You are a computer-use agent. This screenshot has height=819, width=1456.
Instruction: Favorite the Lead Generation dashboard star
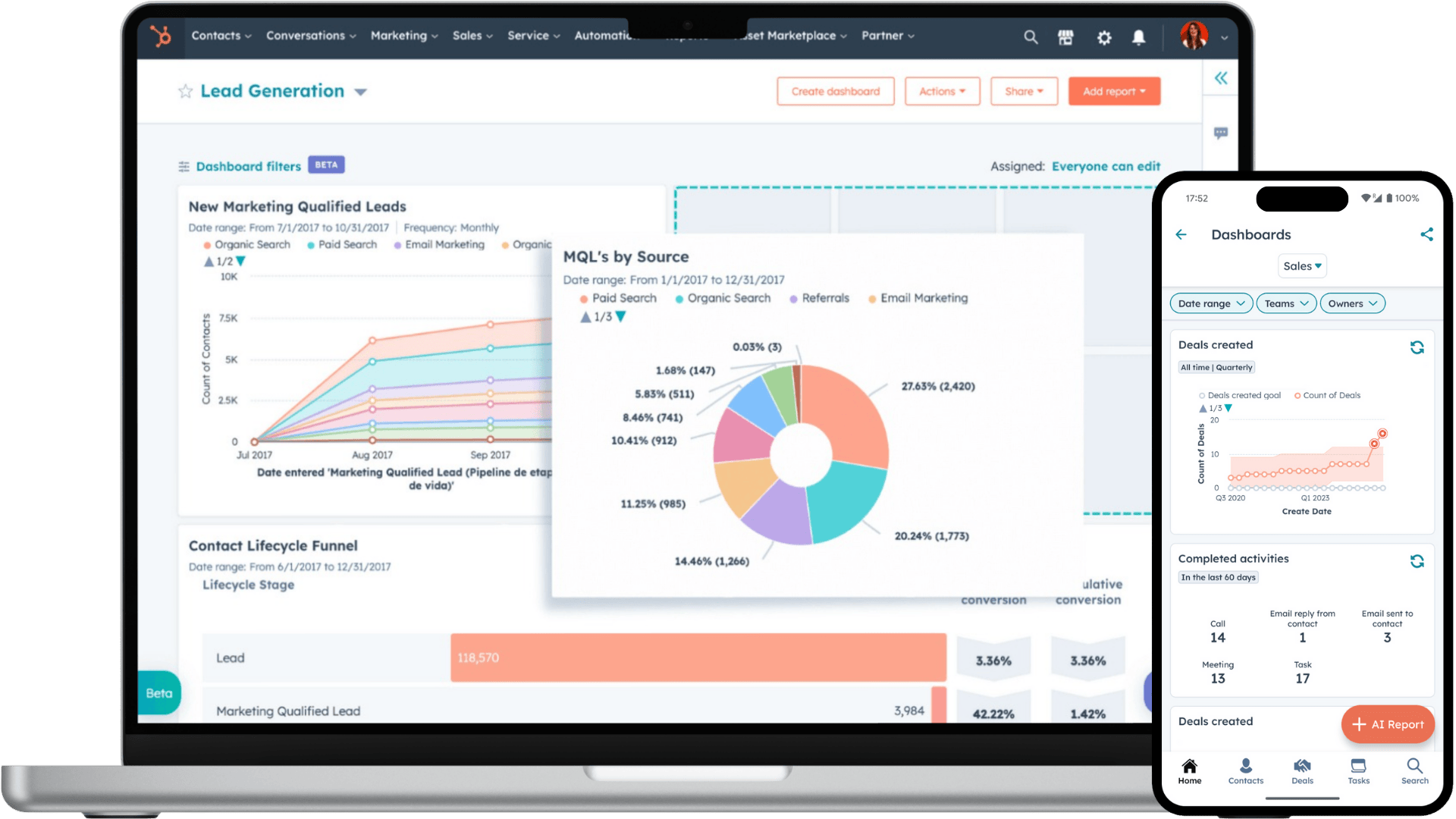tap(185, 92)
